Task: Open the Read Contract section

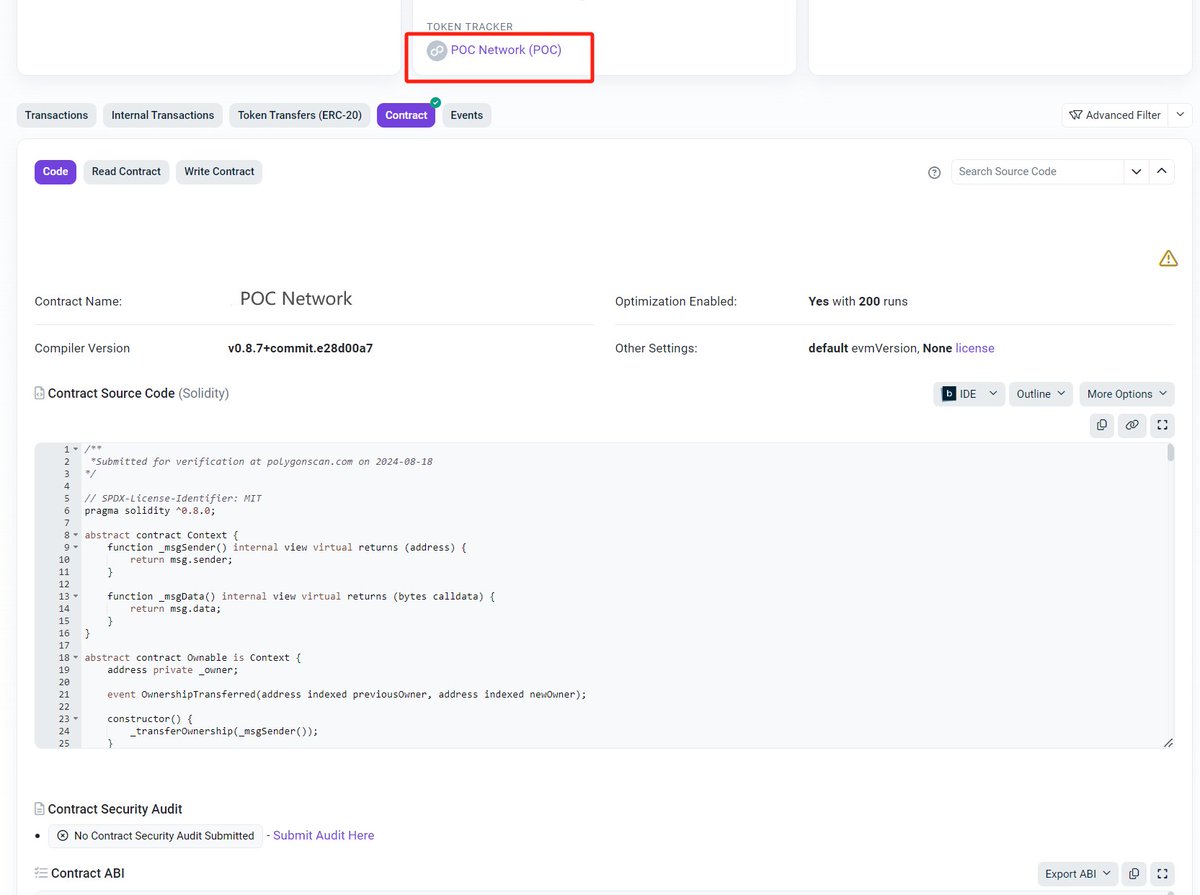Action: tap(126, 171)
